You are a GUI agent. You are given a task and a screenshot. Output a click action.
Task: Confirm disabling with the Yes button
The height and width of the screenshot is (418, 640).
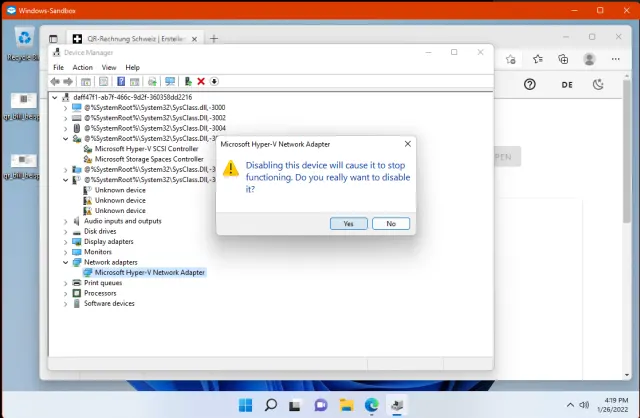point(348,223)
